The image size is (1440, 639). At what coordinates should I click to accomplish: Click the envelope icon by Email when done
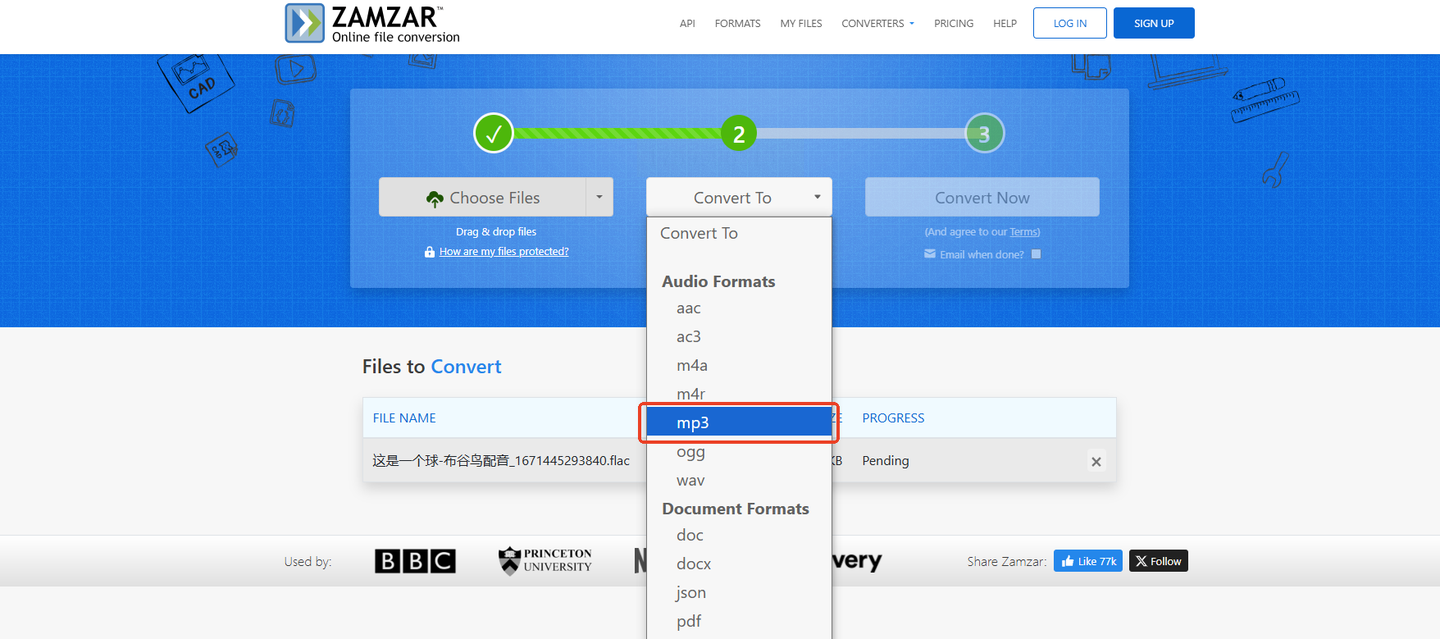(x=930, y=254)
